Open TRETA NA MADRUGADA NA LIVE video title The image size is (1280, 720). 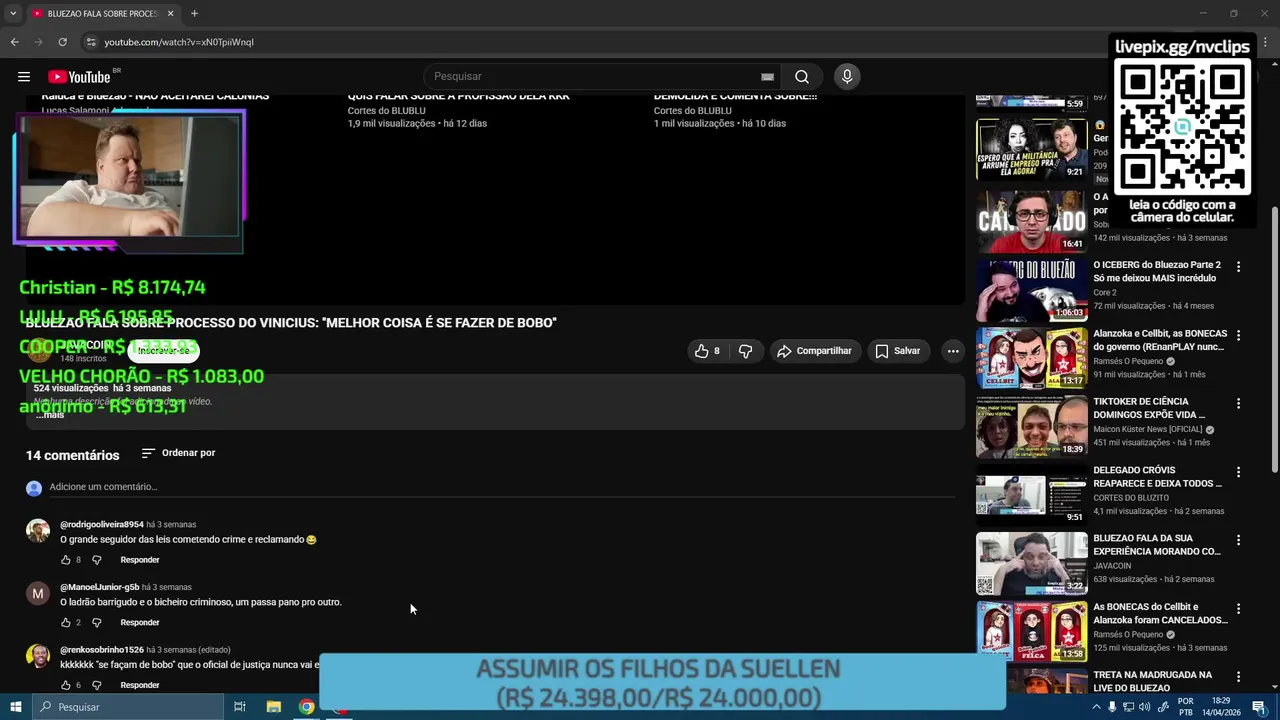point(1153,681)
